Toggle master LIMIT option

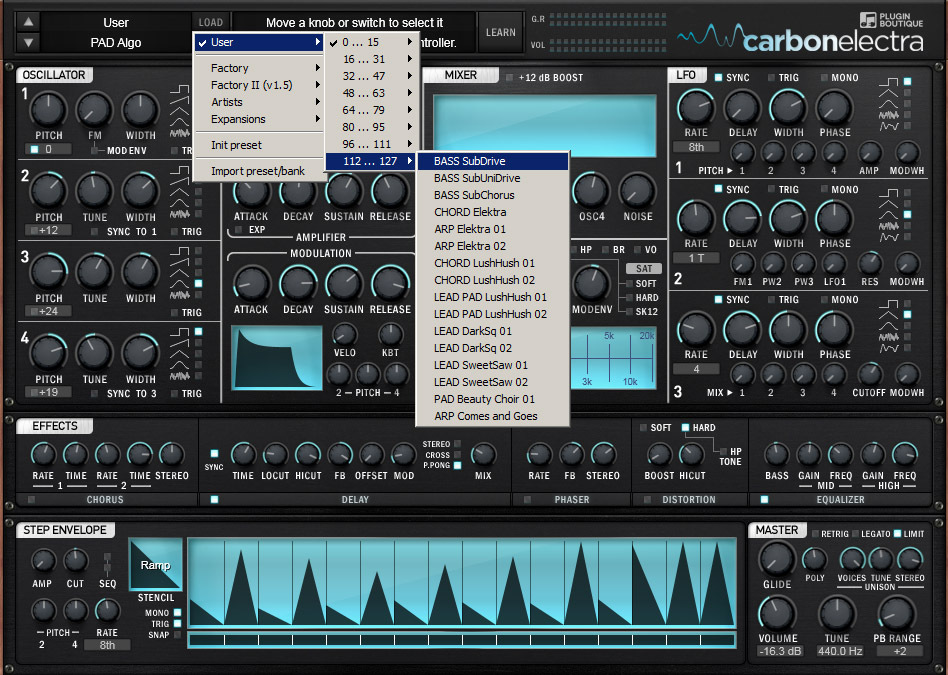pyautogui.click(x=897, y=533)
